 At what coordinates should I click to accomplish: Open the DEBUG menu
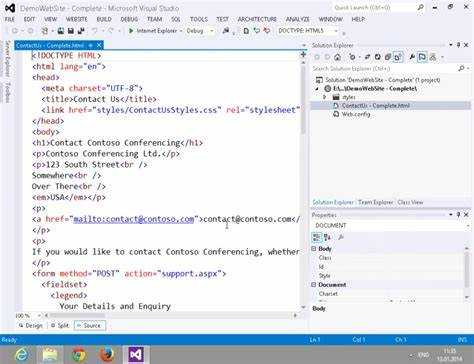click(x=129, y=19)
